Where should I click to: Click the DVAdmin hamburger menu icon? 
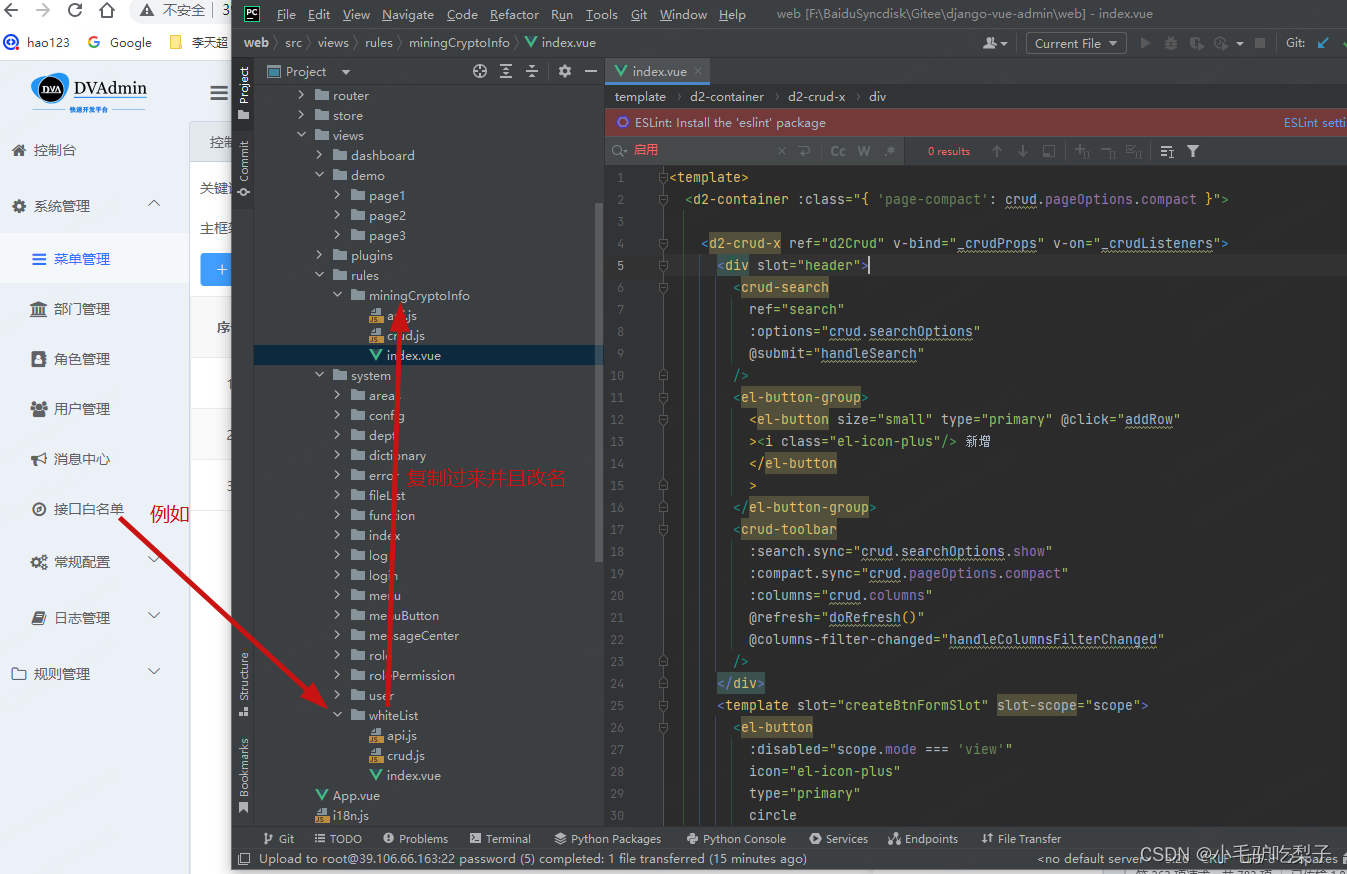pyautogui.click(x=219, y=93)
